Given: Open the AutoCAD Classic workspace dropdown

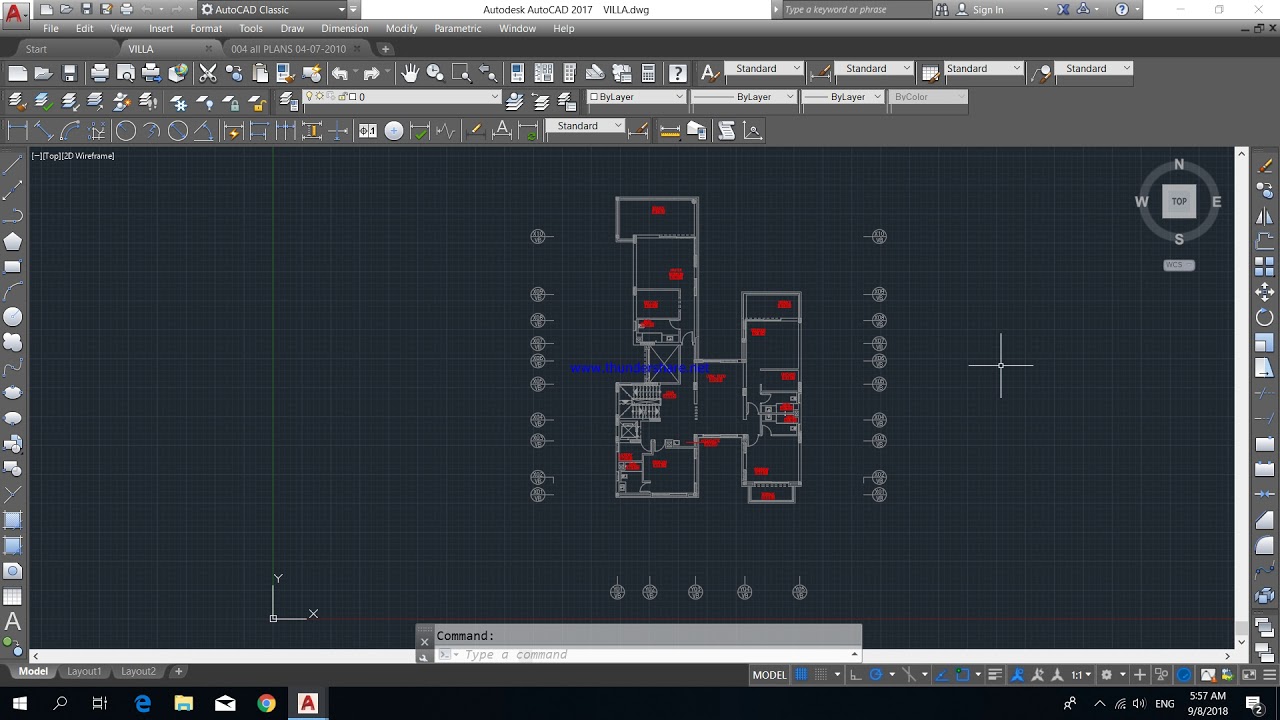Looking at the screenshot, I should click(x=341, y=10).
